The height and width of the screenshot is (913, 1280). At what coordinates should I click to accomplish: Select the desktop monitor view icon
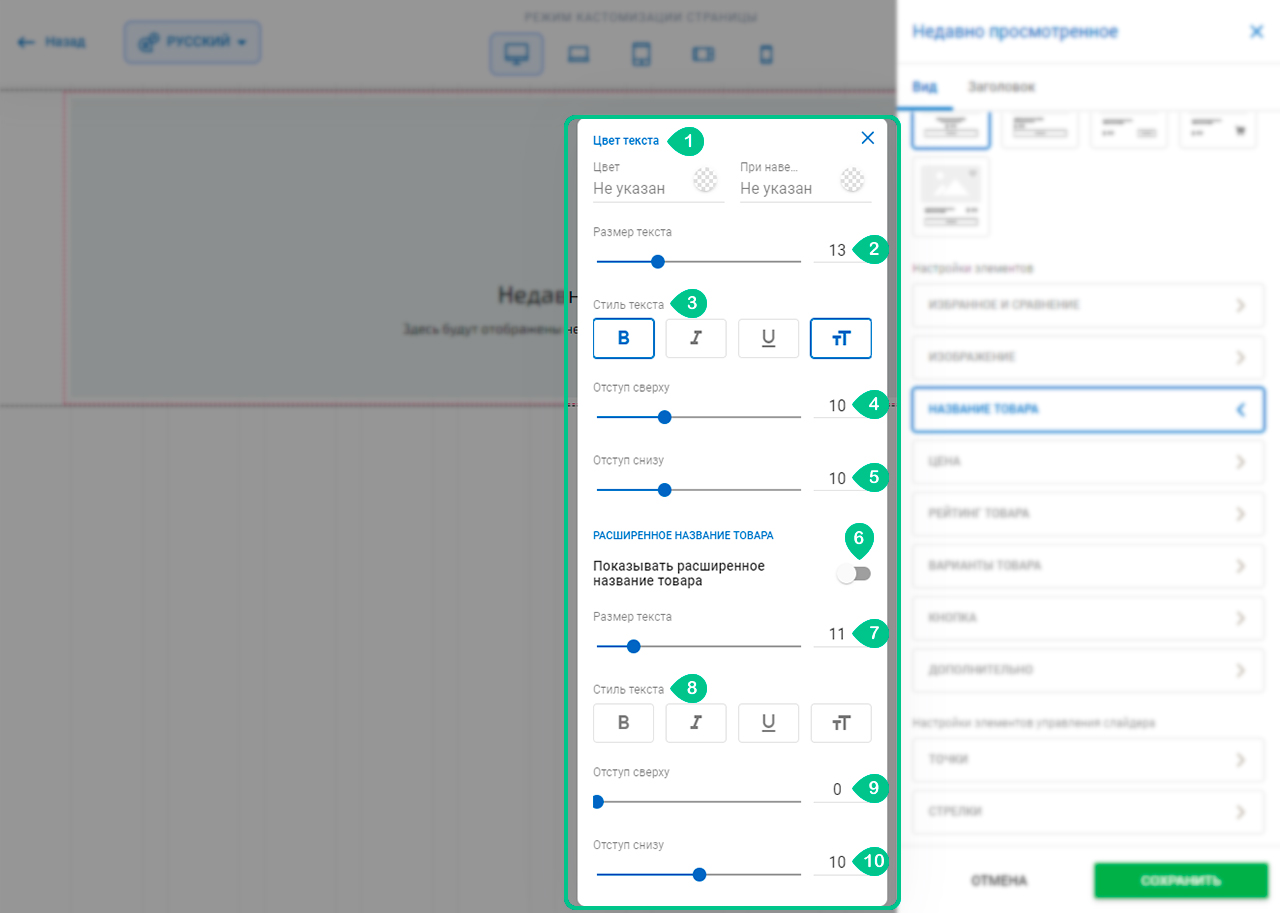pos(517,54)
